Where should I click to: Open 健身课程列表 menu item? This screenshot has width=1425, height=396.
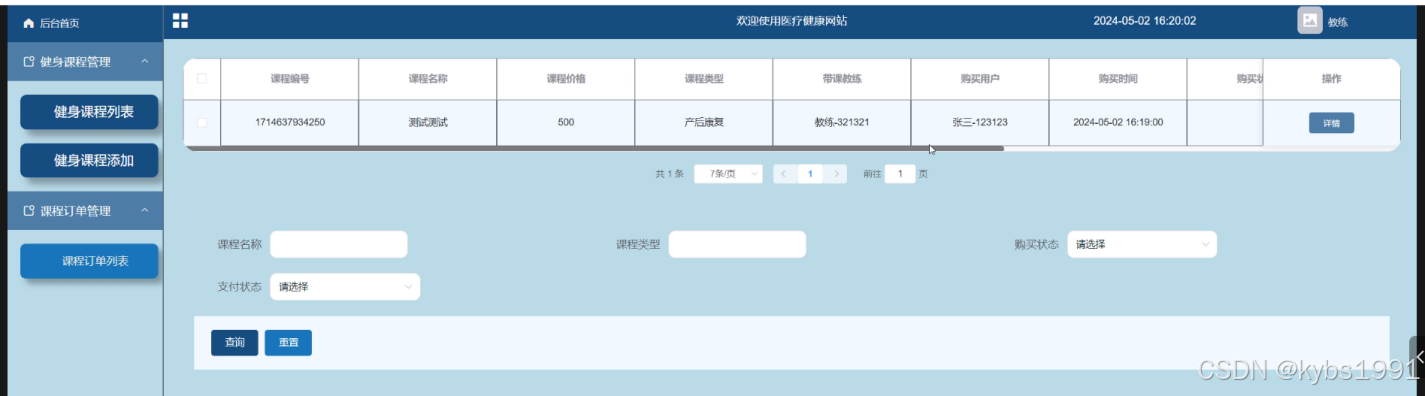coord(89,112)
